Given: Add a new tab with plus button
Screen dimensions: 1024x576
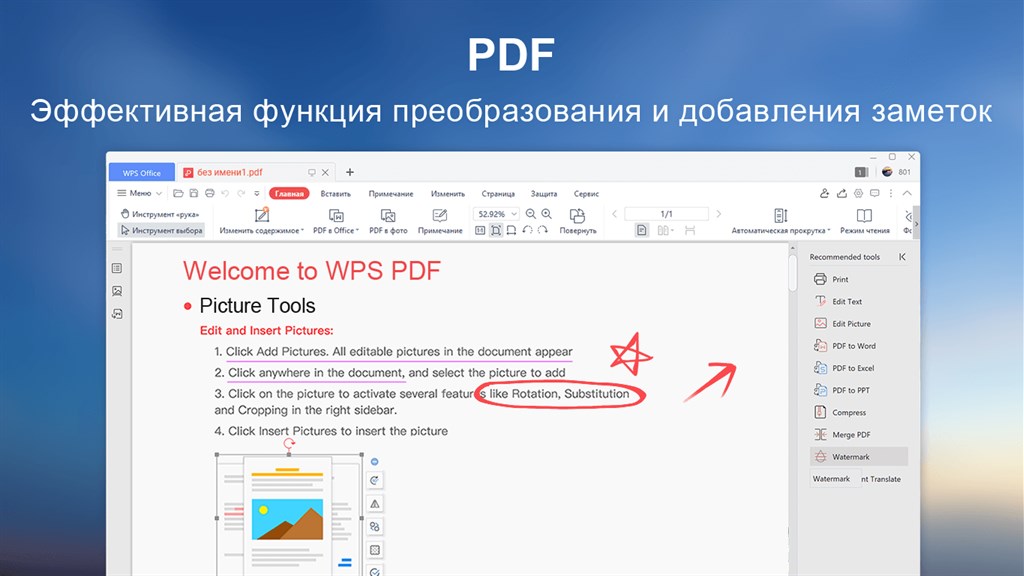Looking at the screenshot, I should 350,172.
